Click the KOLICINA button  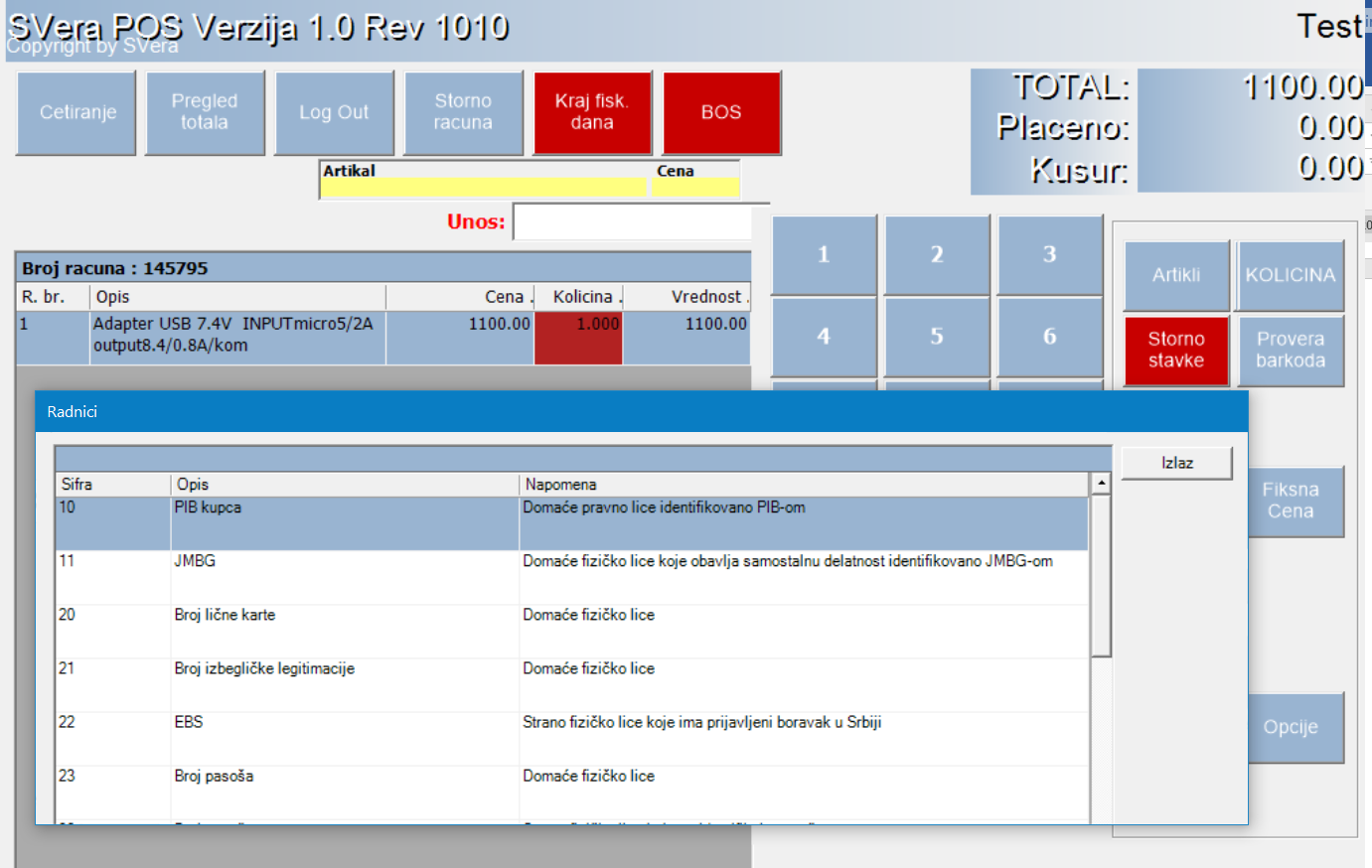pos(1291,275)
